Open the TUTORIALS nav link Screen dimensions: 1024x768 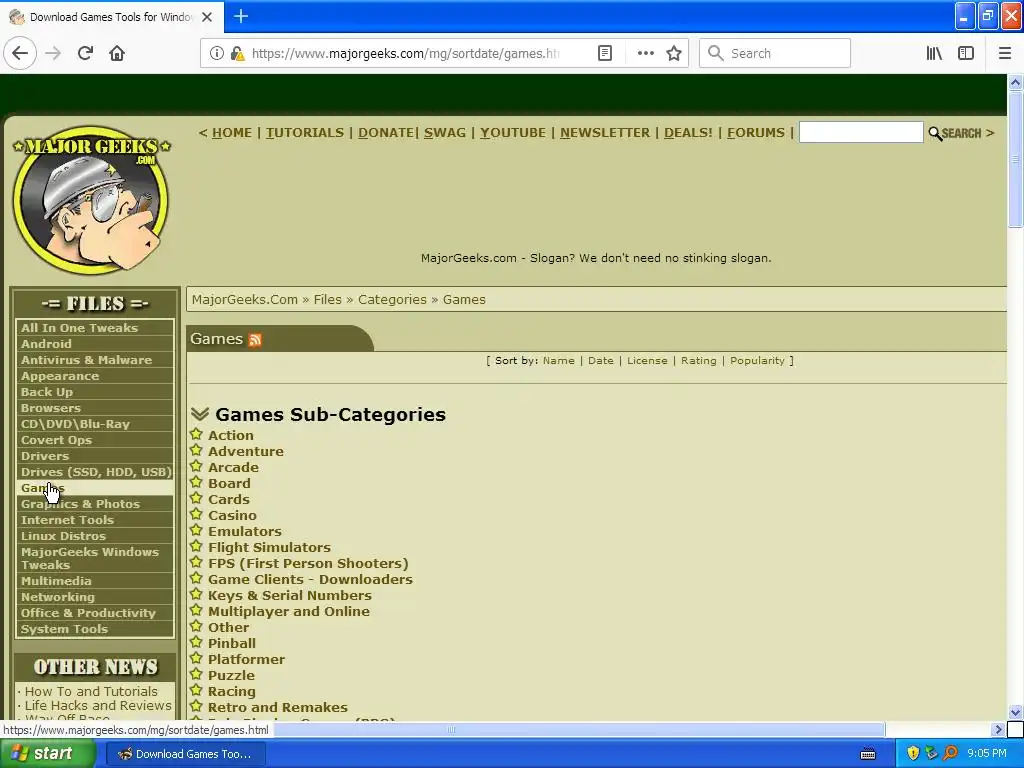pos(304,133)
